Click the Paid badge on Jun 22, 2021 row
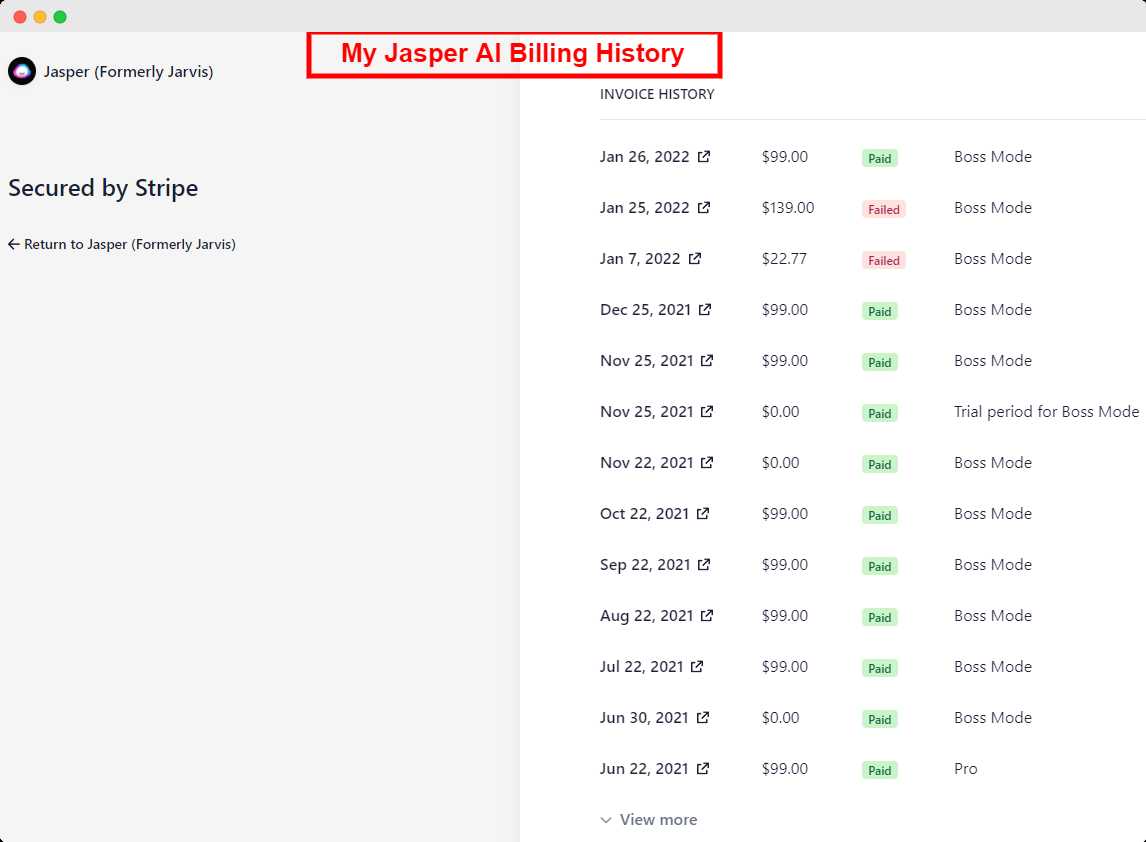The height and width of the screenshot is (842, 1146). point(880,770)
